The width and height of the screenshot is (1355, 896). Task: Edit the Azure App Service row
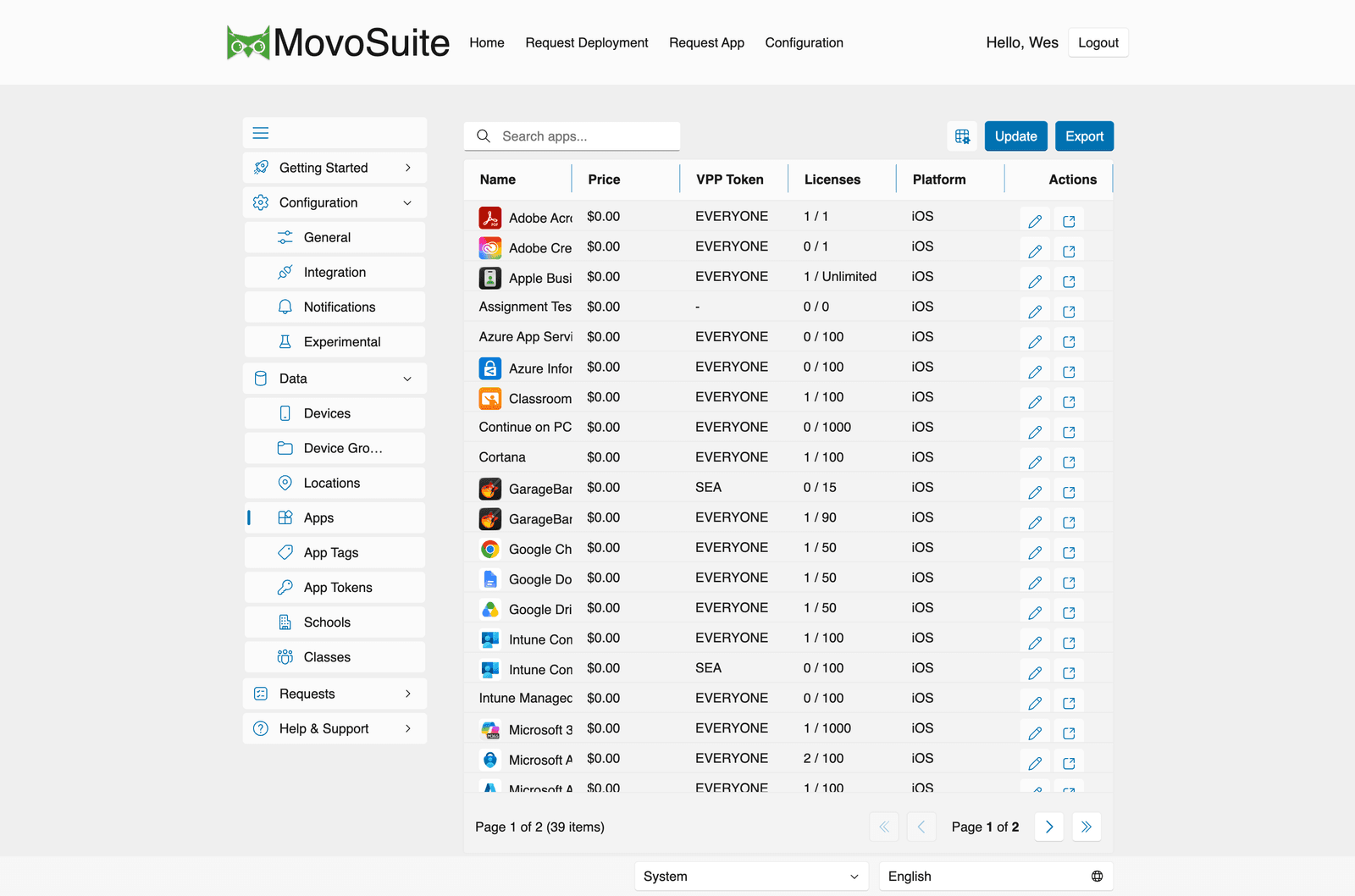(x=1035, y=341)
